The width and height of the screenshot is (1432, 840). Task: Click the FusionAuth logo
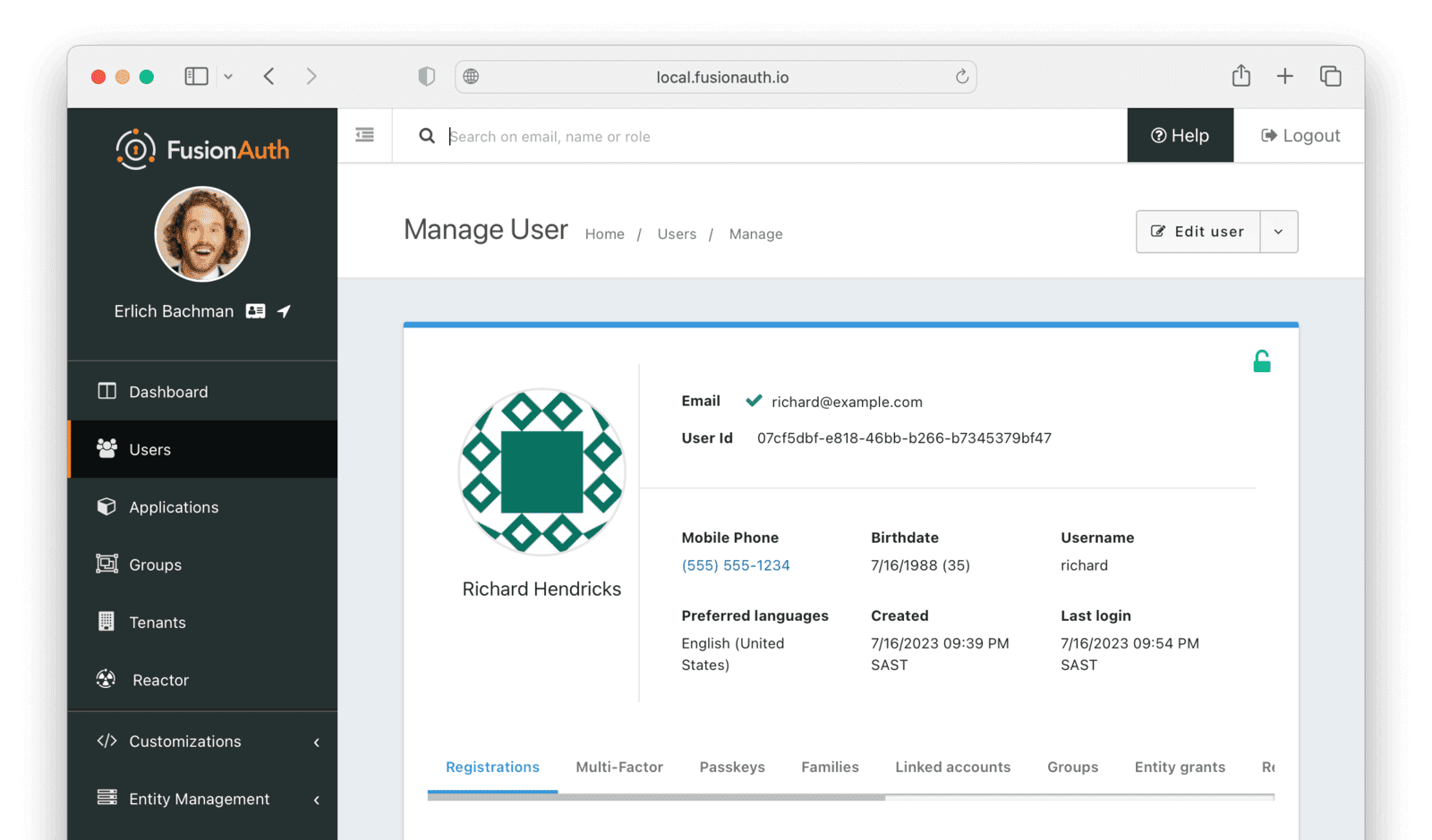coord(202,149)
